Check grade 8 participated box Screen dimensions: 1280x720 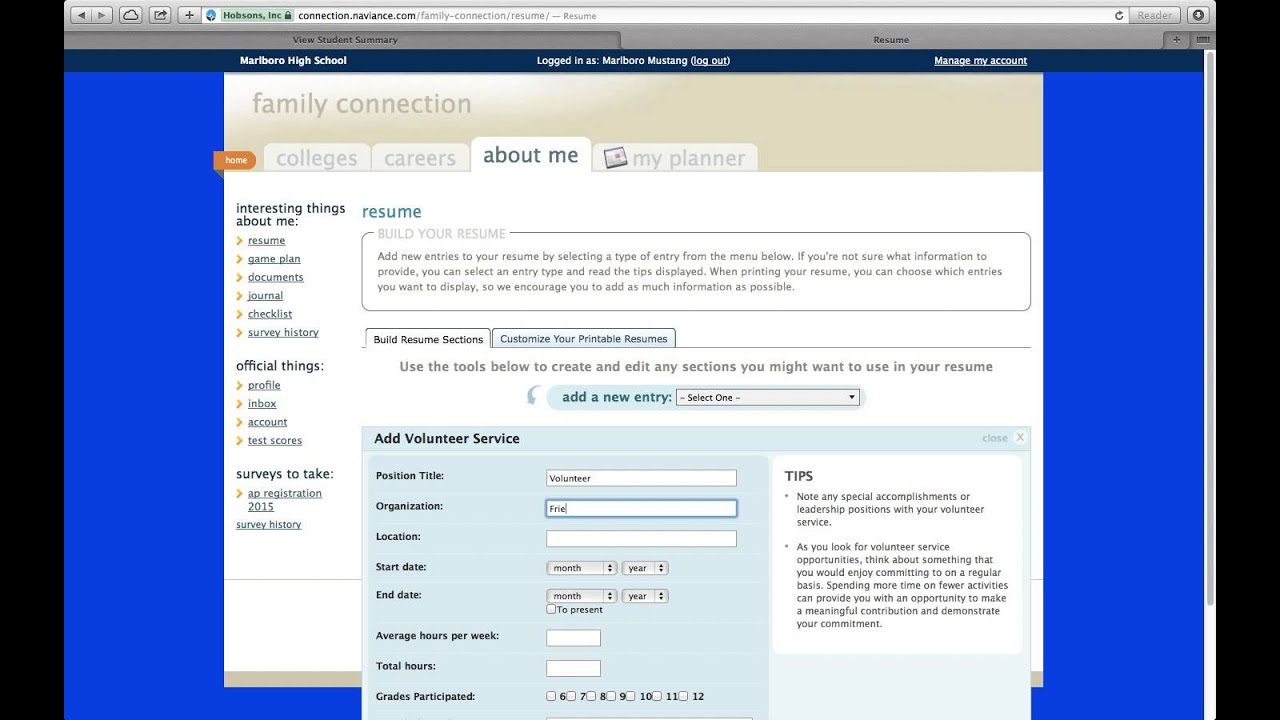591,696
